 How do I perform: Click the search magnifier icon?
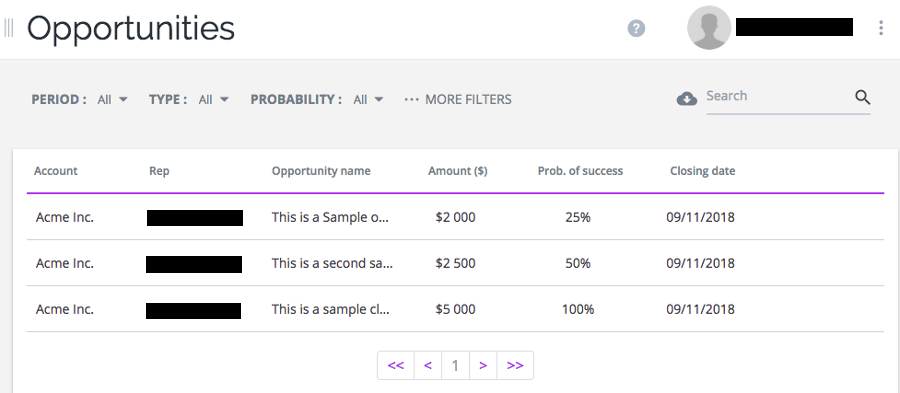coord(863,97)
